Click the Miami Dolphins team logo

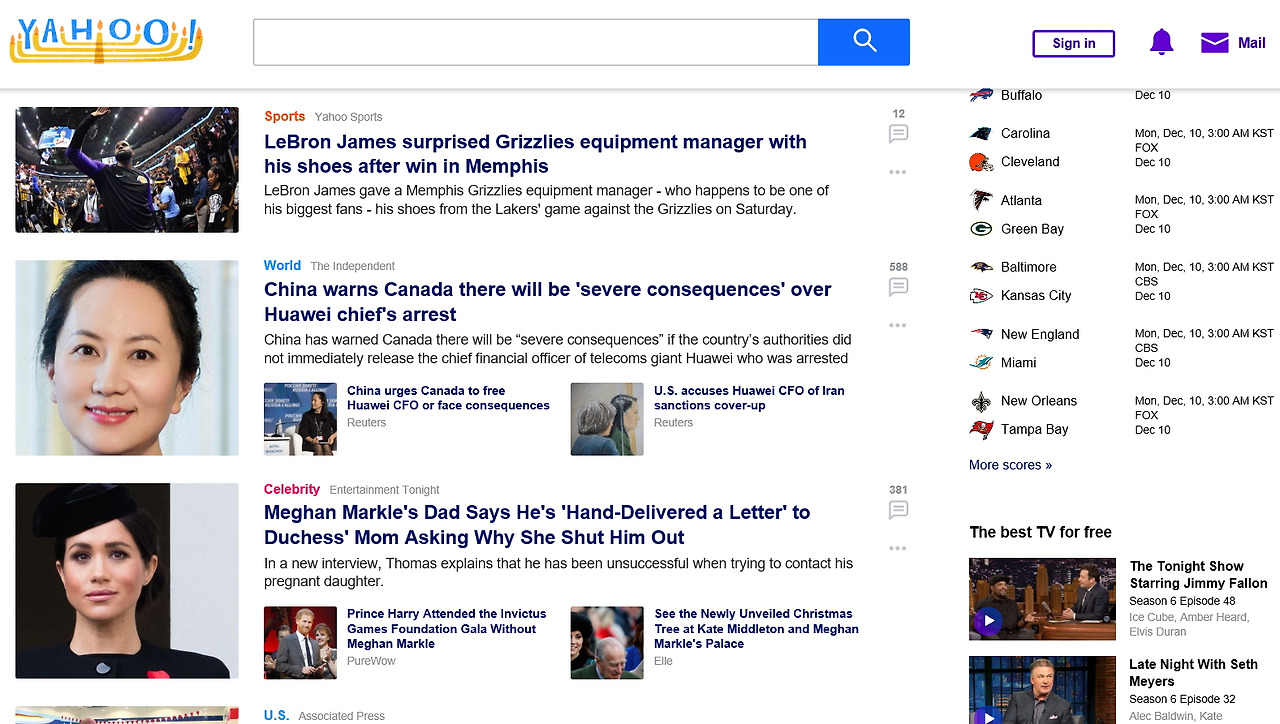pos(981,363)
